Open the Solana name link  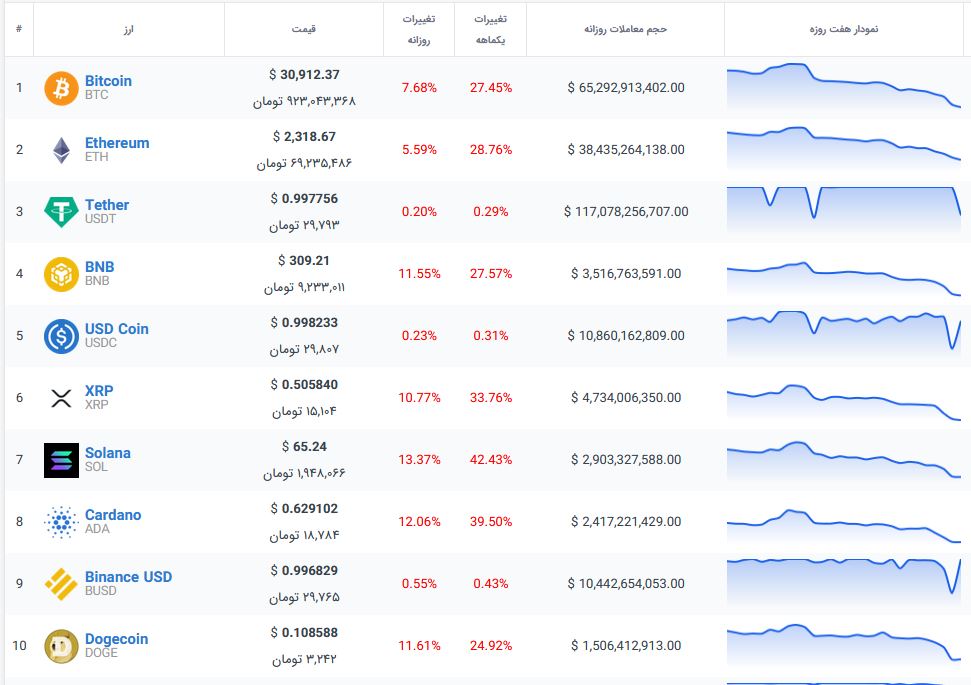pos(108,453)
